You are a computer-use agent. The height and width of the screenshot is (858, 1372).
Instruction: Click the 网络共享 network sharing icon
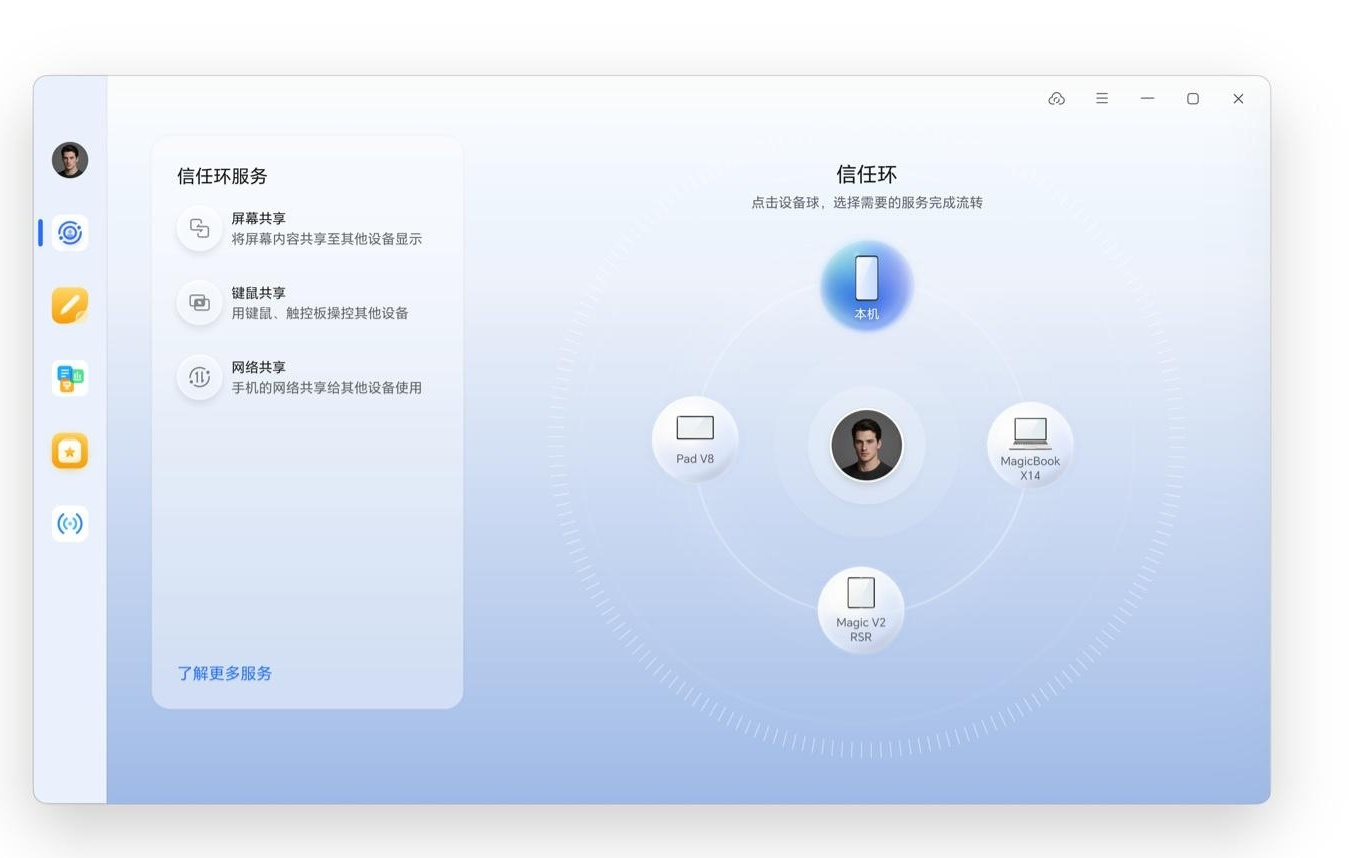click(199, 377)
